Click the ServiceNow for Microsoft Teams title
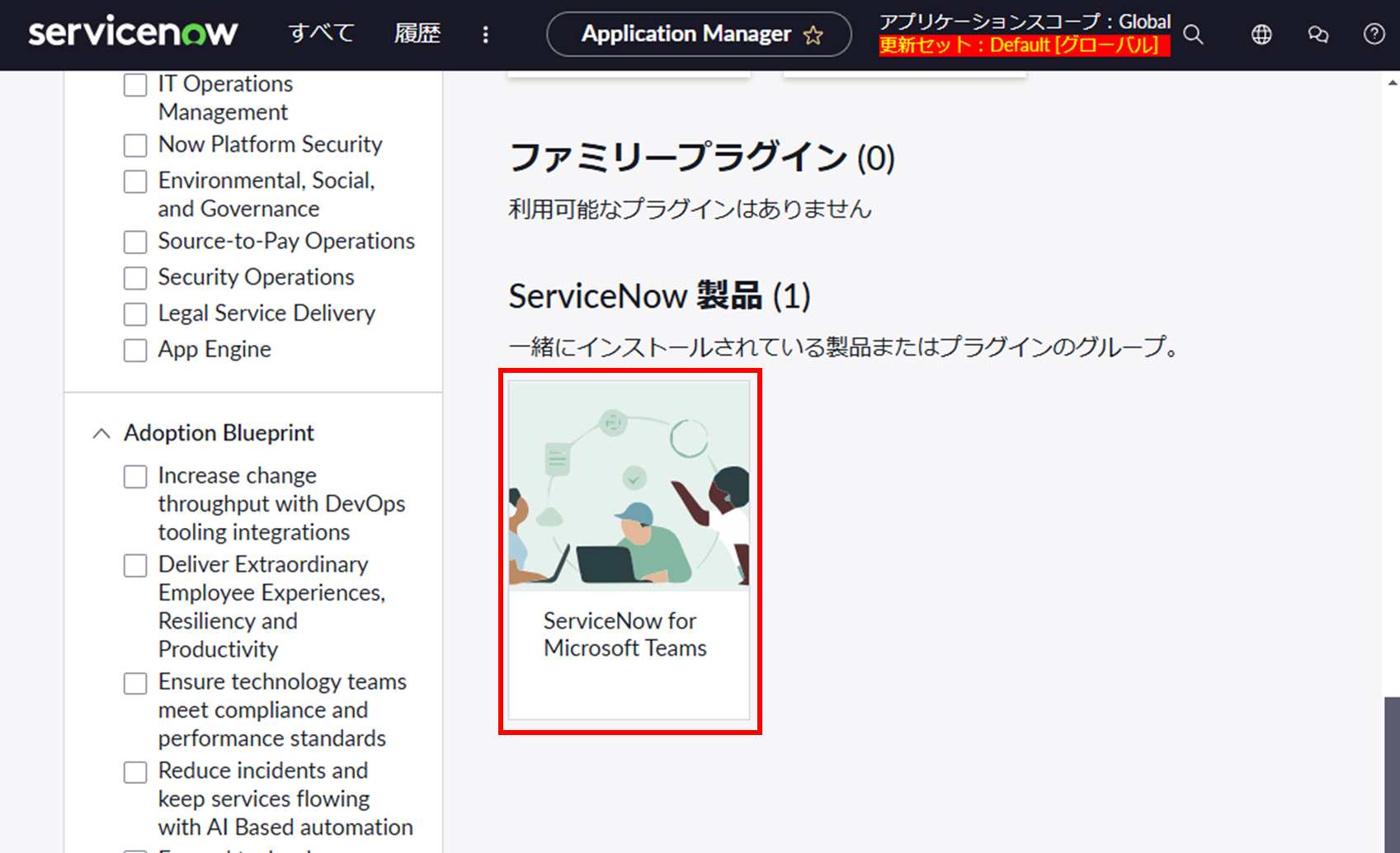 [625, 634]
